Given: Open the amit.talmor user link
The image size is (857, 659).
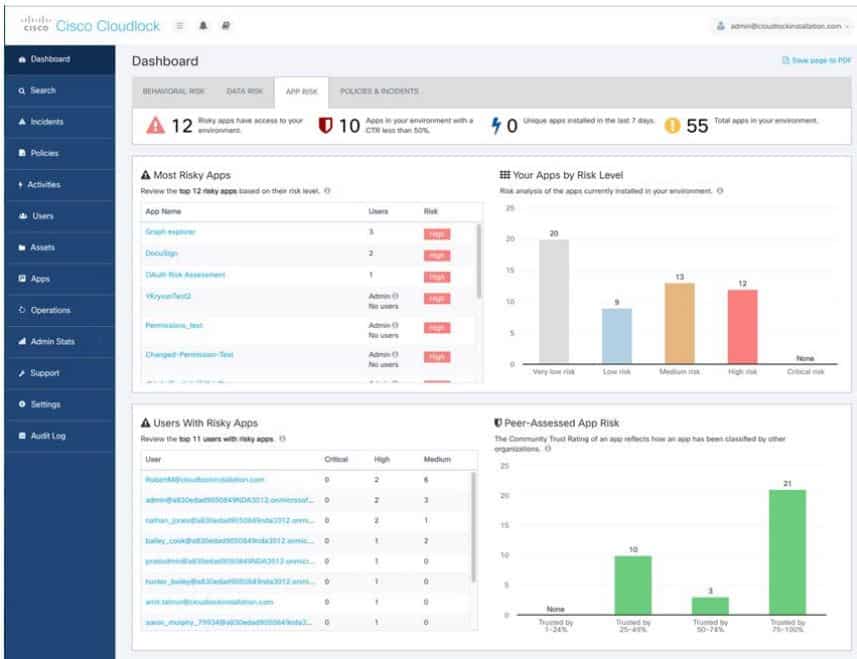Looking at the screenshot, I should pos(209,602).
